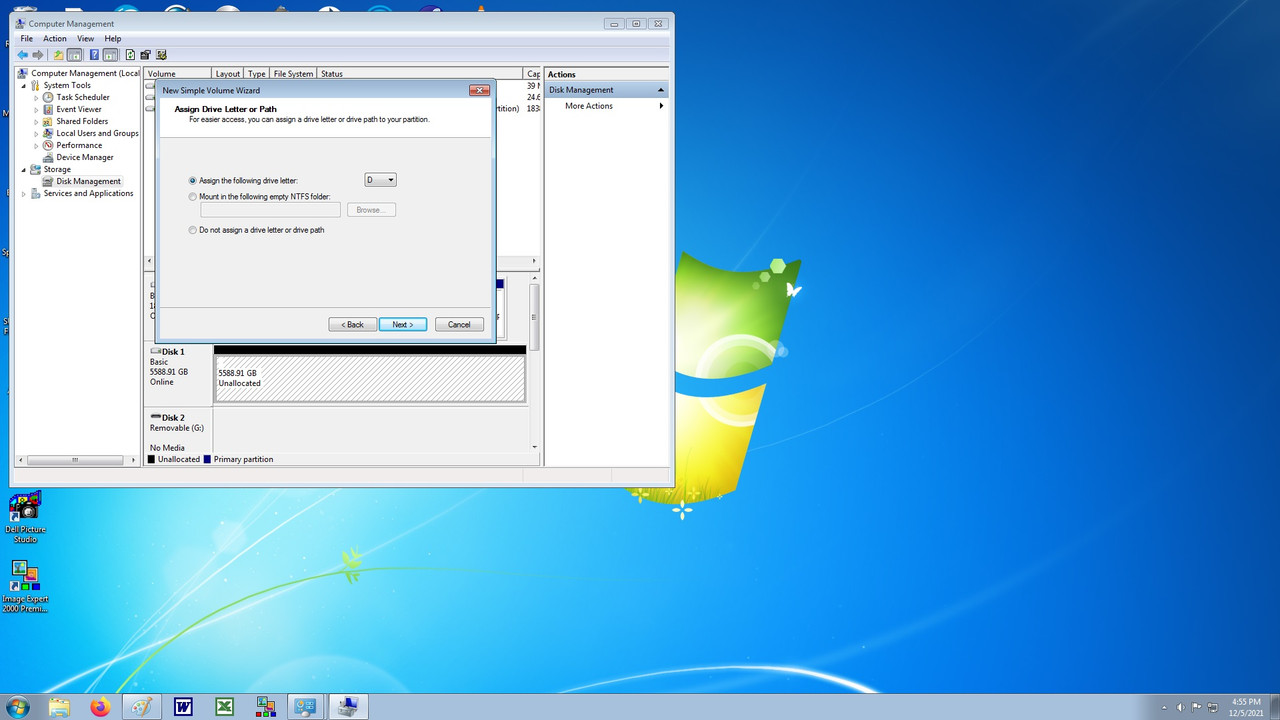Toggle Show/Hide Action Pane toolbar icon
The width and height of the screenshot is (1280, 720).
pyautogui.click(x=110, y=55)
